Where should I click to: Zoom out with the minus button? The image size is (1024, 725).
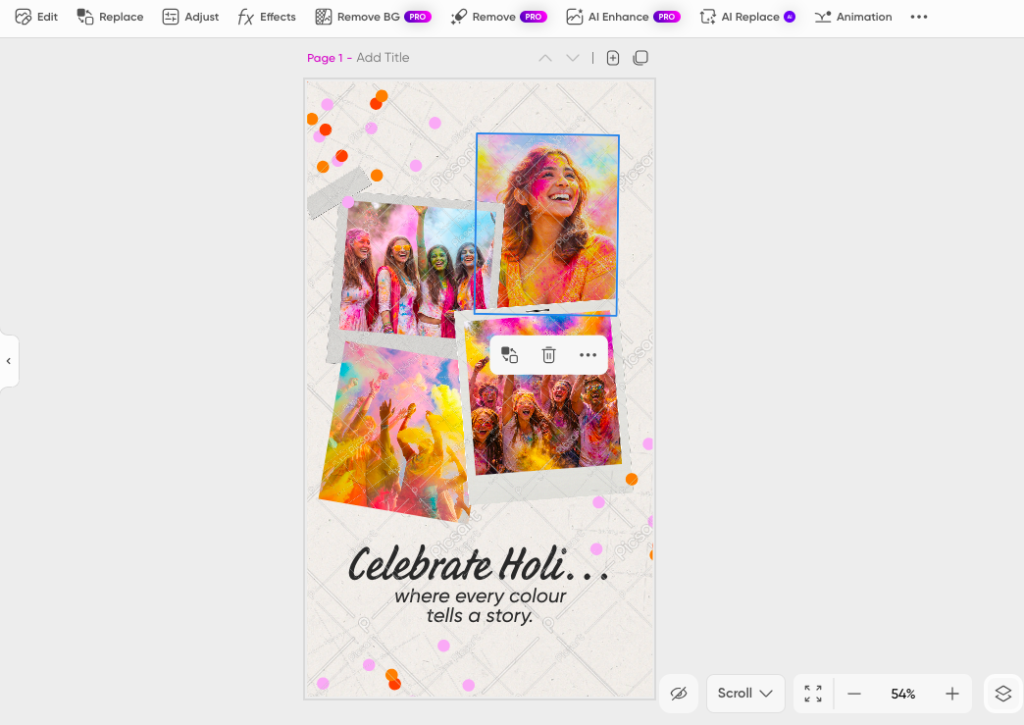pos(854,694)
